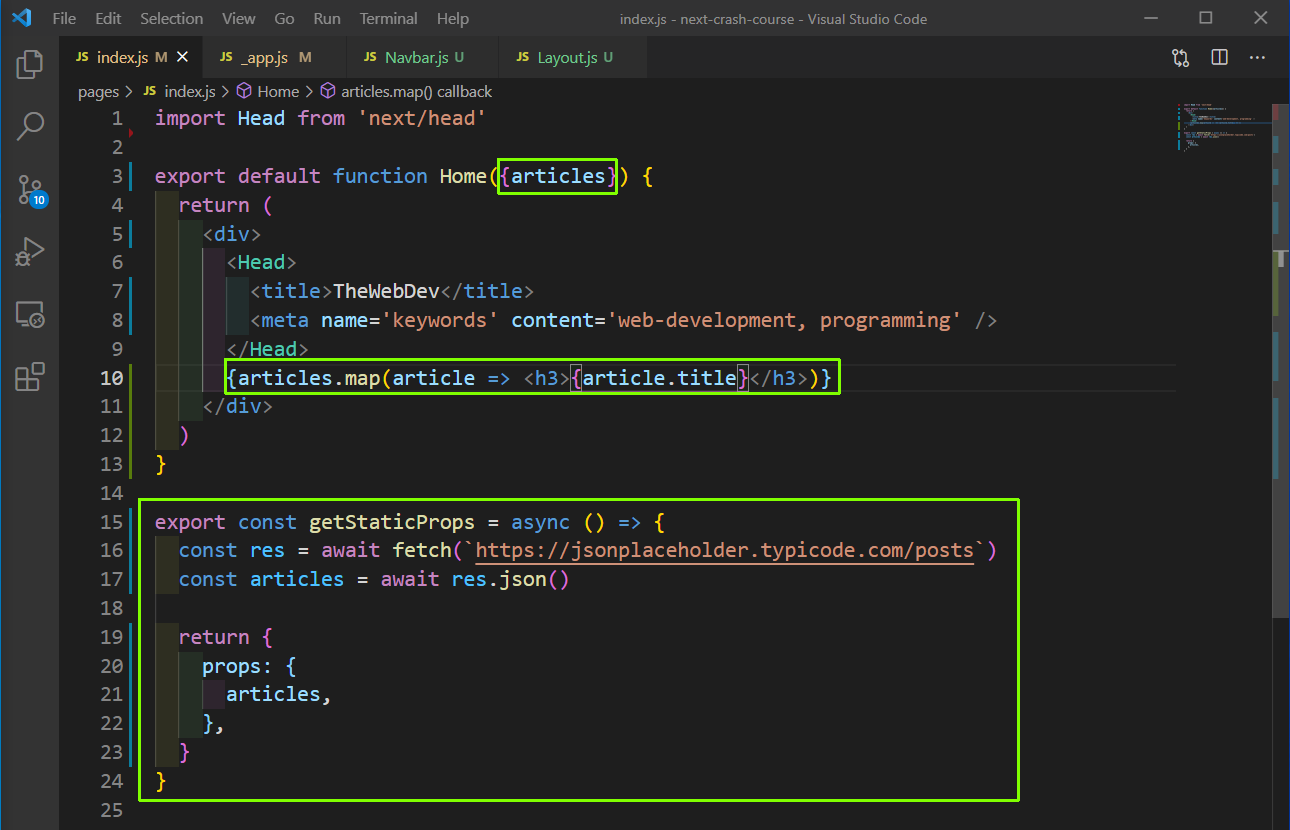Open the Edit menu
This screenshot has width=1290, height=830.
[x=108, y=18]
